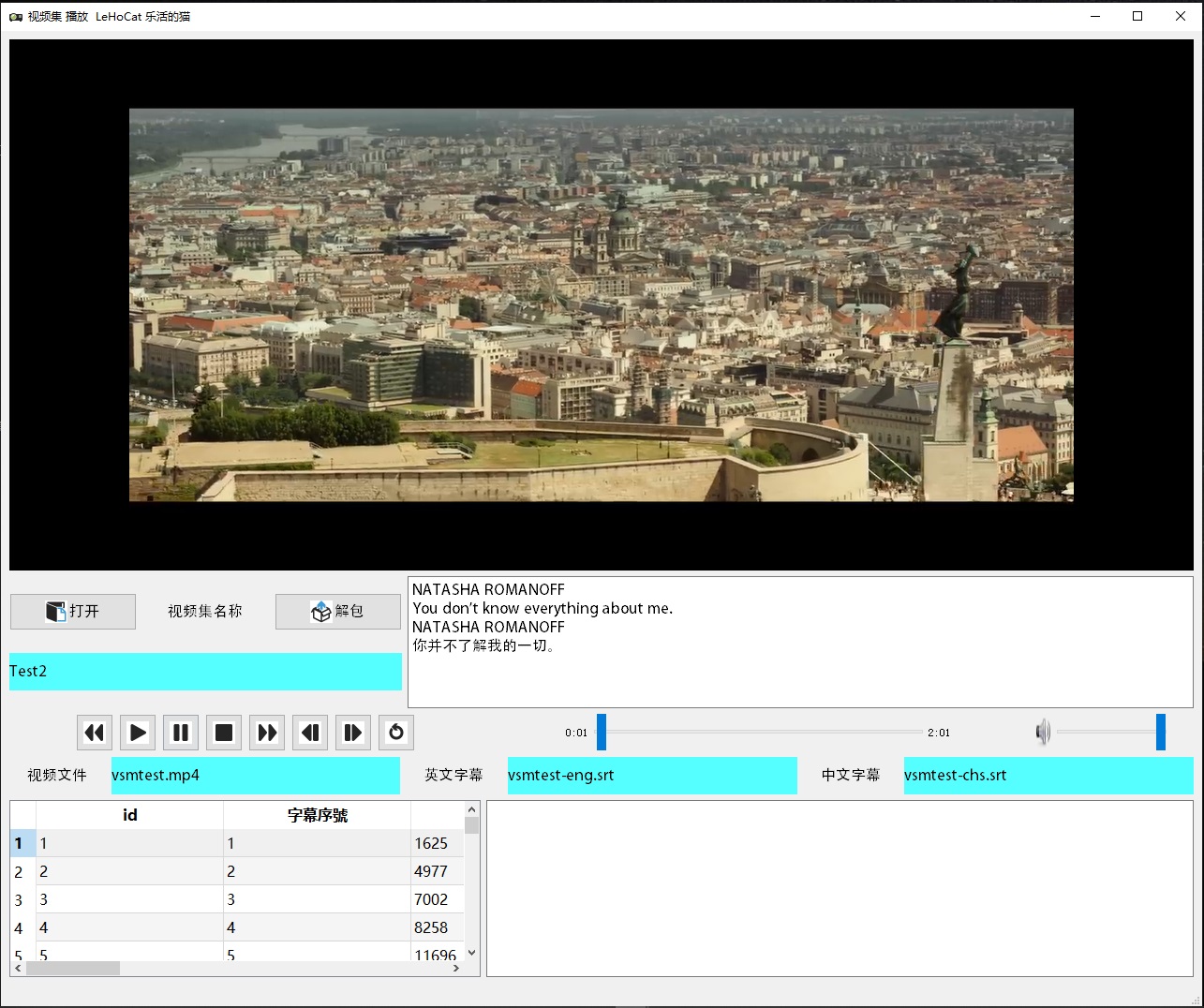Click the 字幕序號 column header
Image resolution: width=1204 pixels, height=1008 pixels.
coord(317,815)
